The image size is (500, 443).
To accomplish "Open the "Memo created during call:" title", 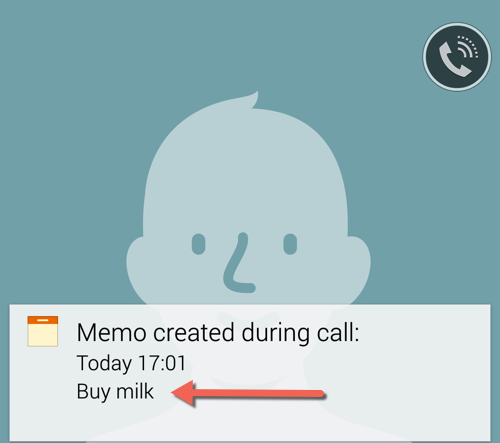I will [218, 333].
